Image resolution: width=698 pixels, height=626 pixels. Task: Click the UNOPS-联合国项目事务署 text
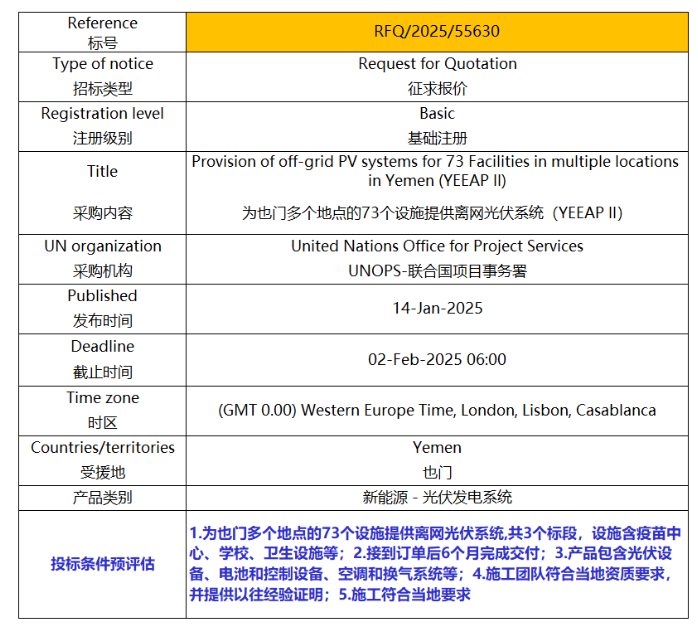click(437, 271)
